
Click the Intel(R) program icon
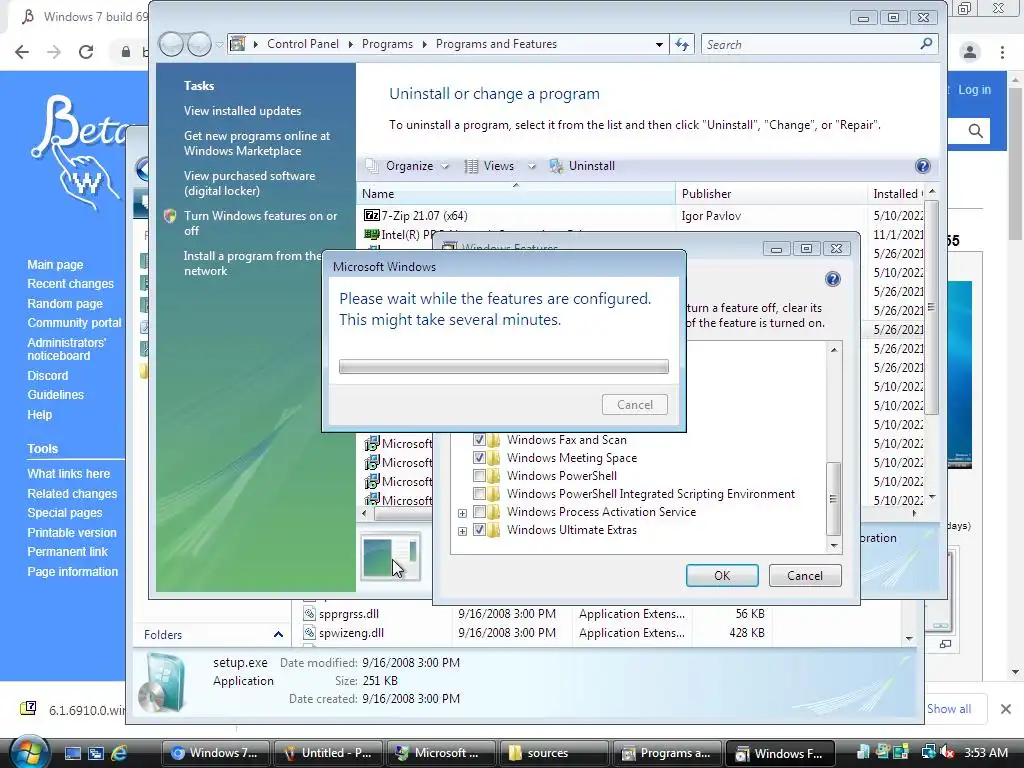coord(372,234)
